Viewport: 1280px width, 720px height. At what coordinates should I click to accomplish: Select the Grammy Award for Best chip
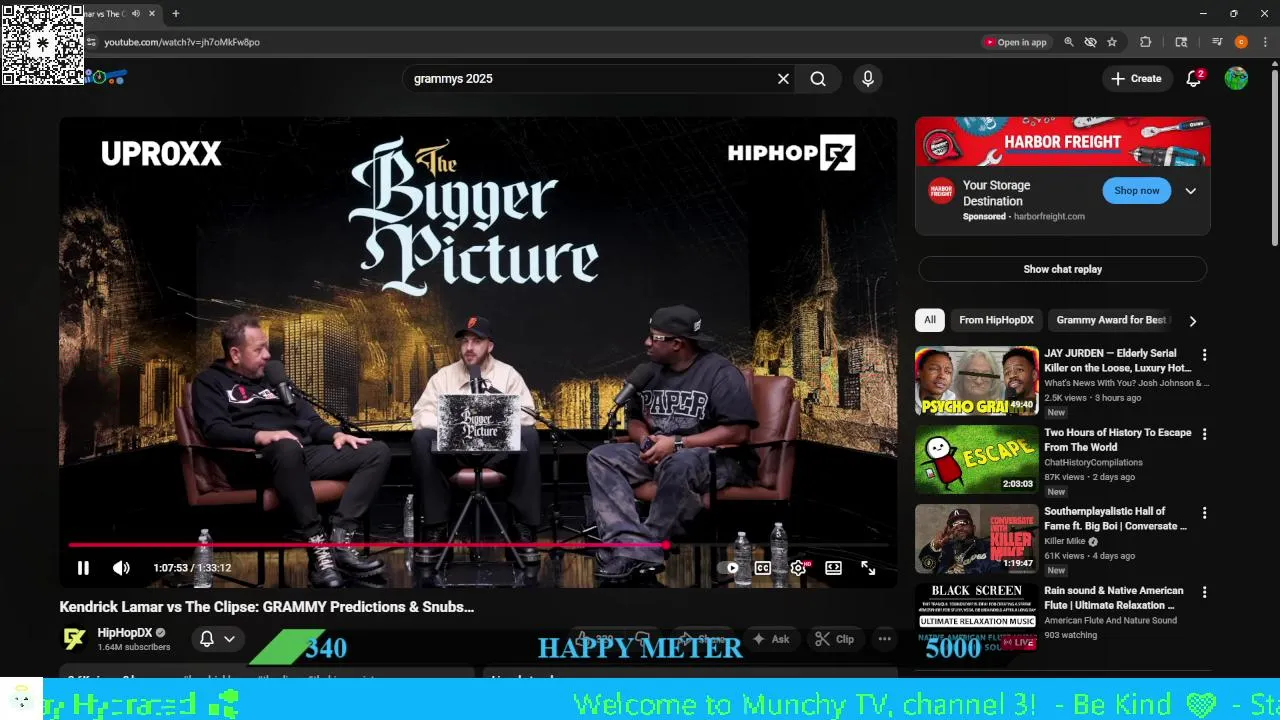(x=1110, y=320)
